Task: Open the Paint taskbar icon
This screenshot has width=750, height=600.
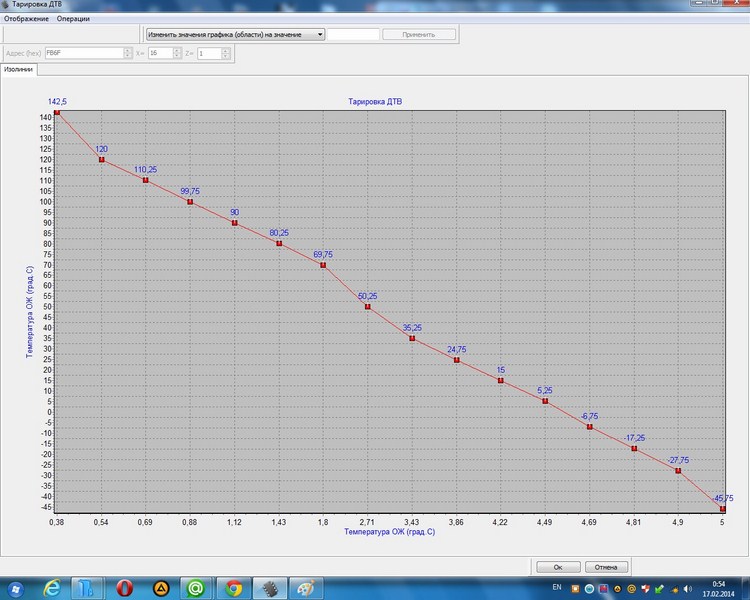Action: coord(306,588)
